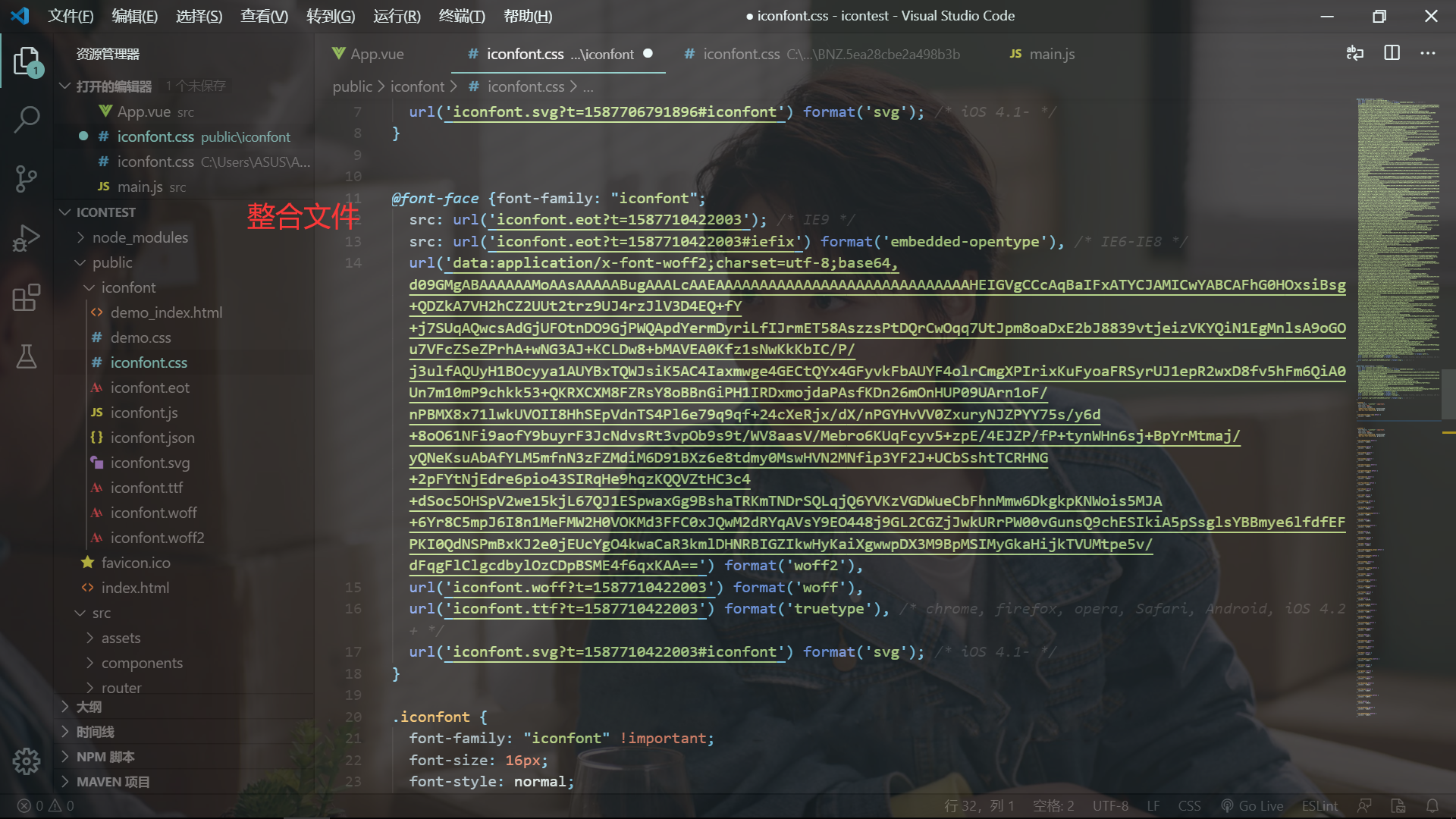Open the Run and Debug view
Image resolution: width=1456 pixels, height=819 pixels.
pyautogui.click(x=27, y=238)
